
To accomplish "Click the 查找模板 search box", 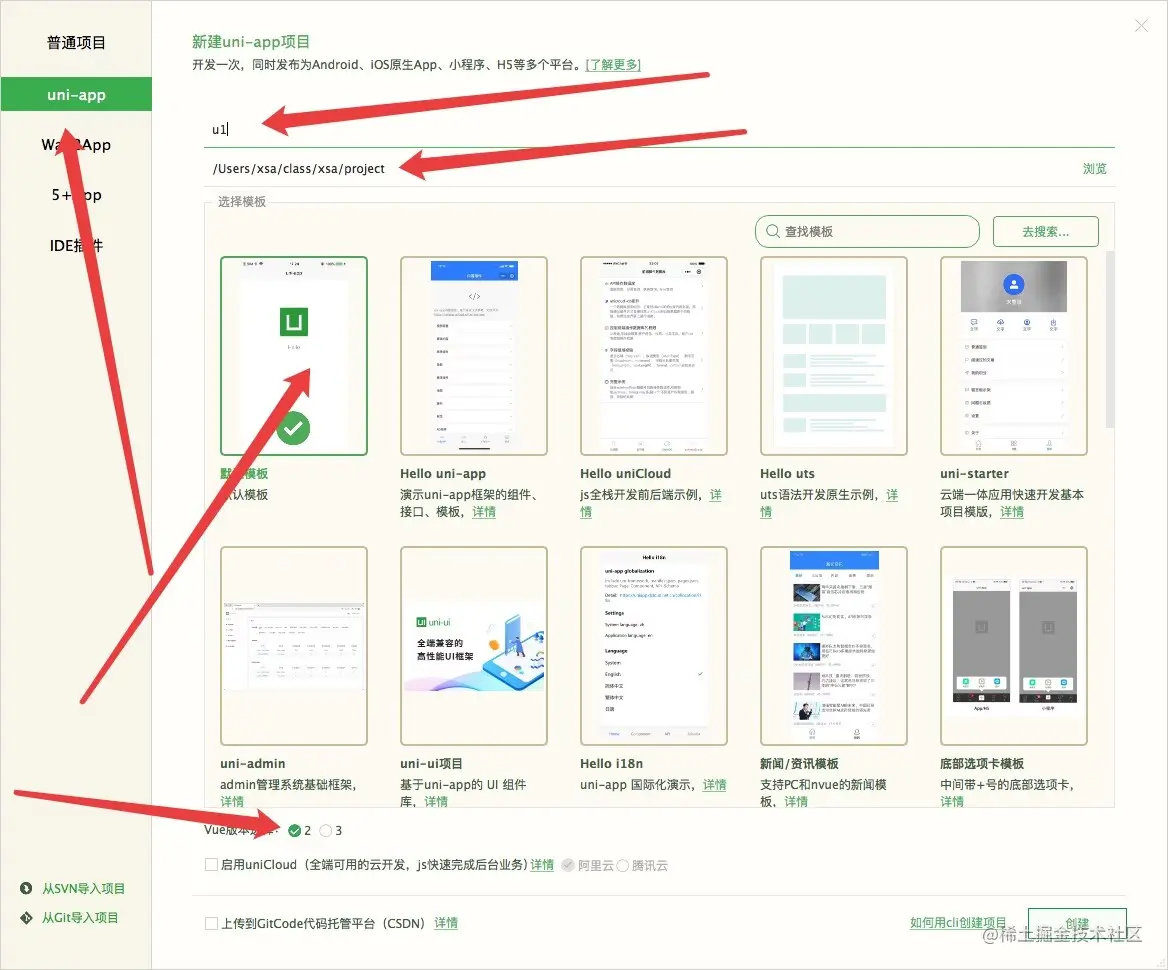I will [867, 232].
